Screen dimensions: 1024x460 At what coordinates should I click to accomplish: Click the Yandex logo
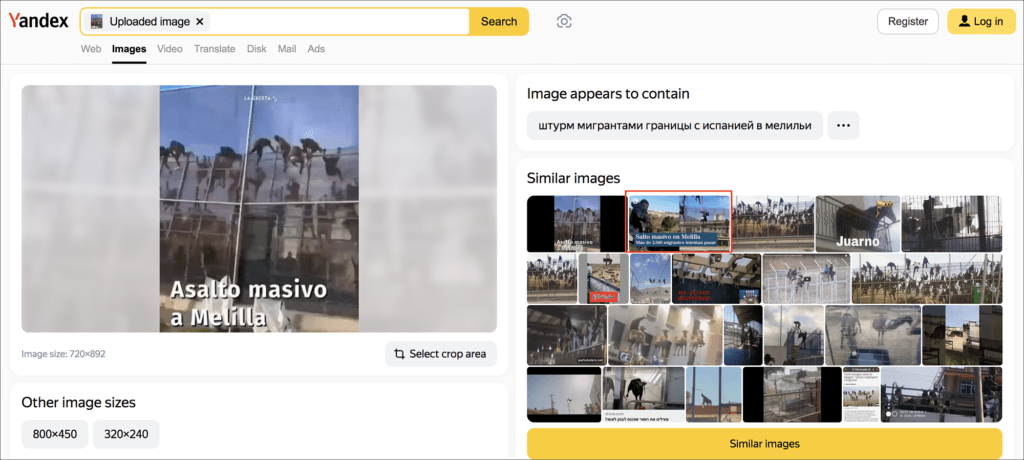click(38, 21)
